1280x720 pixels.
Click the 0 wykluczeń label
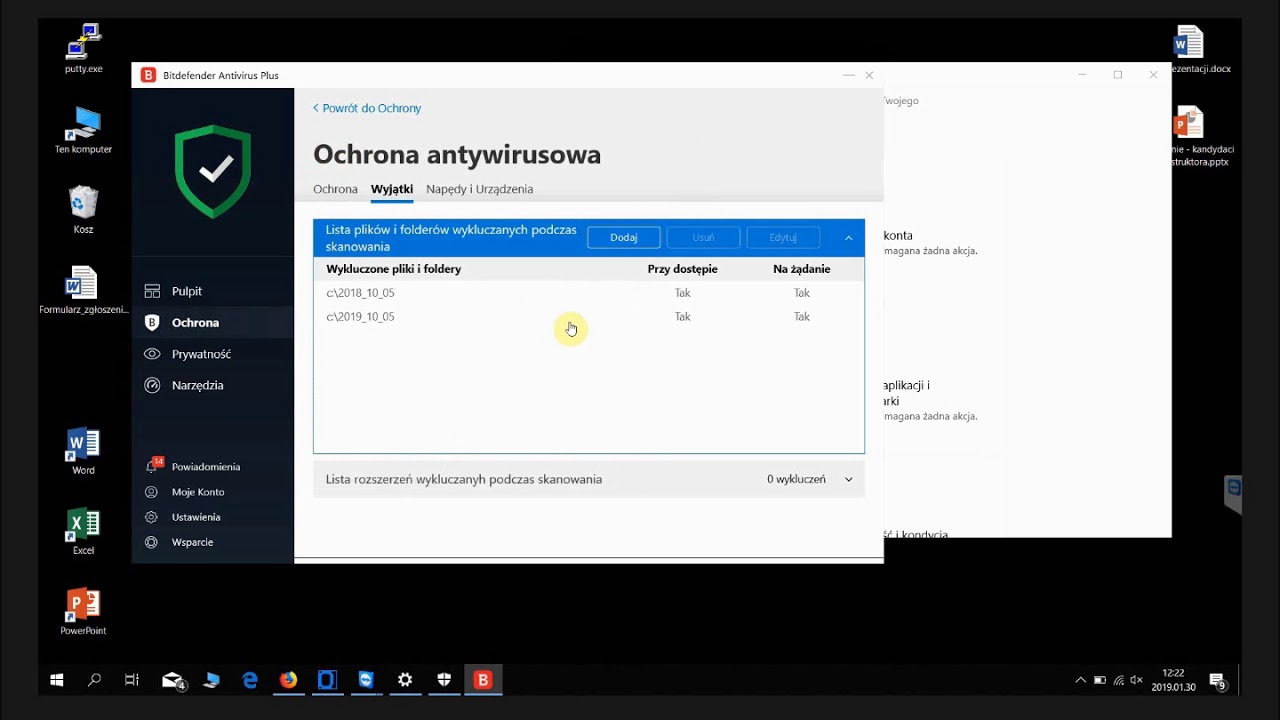pyautogui.click(x=796, y=479)
